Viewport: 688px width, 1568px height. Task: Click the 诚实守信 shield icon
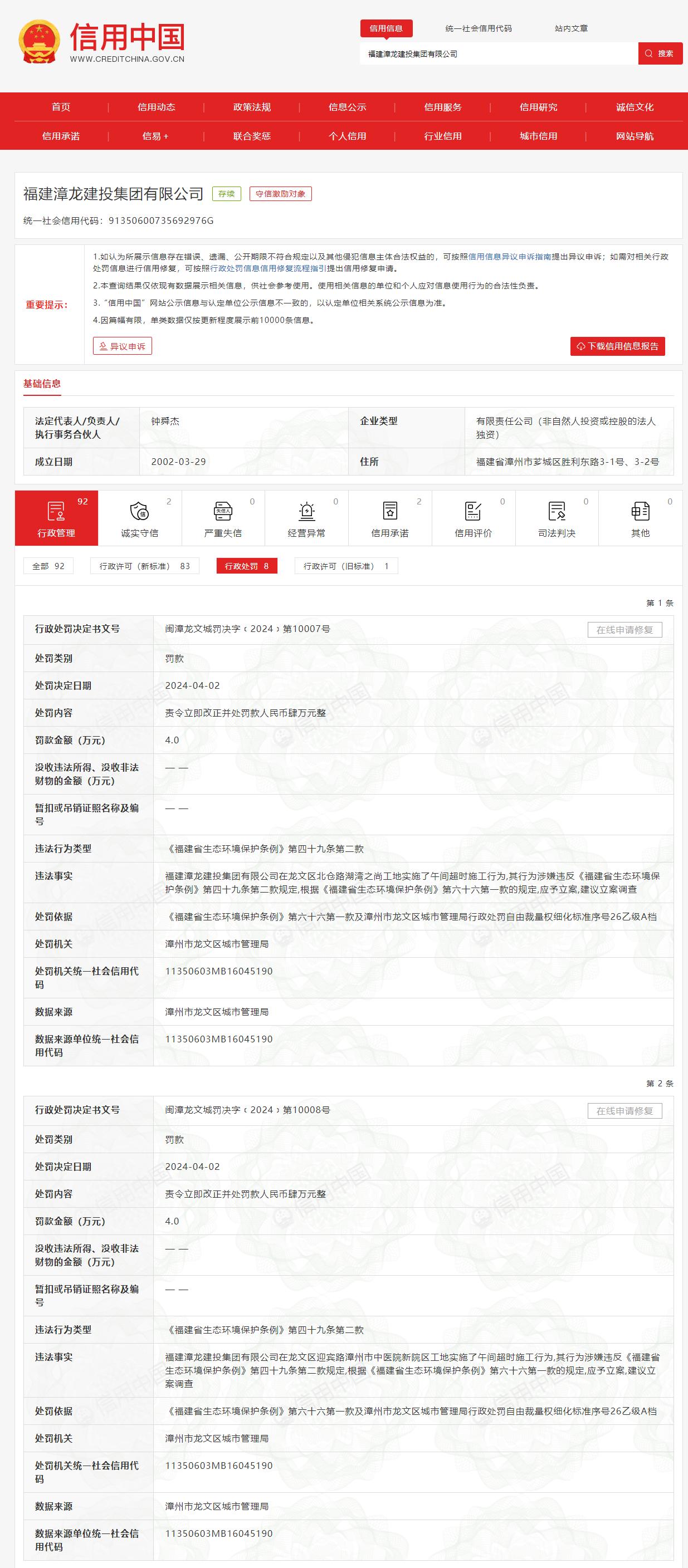click(x=139, y=511)
